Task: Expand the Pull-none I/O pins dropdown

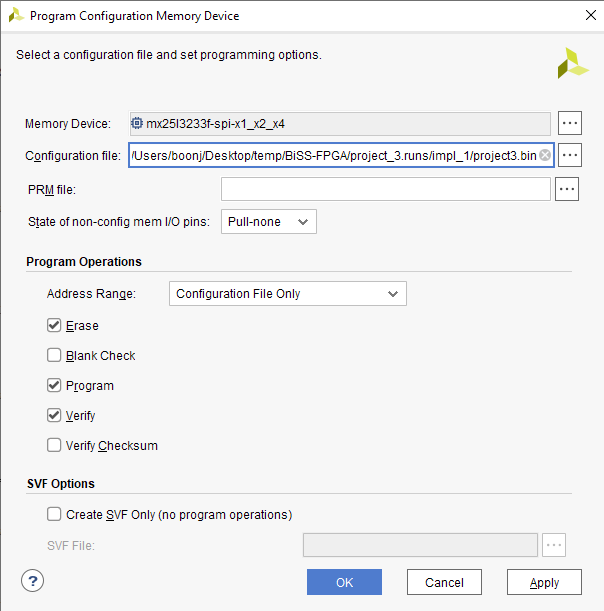Action: pos(268,221)
